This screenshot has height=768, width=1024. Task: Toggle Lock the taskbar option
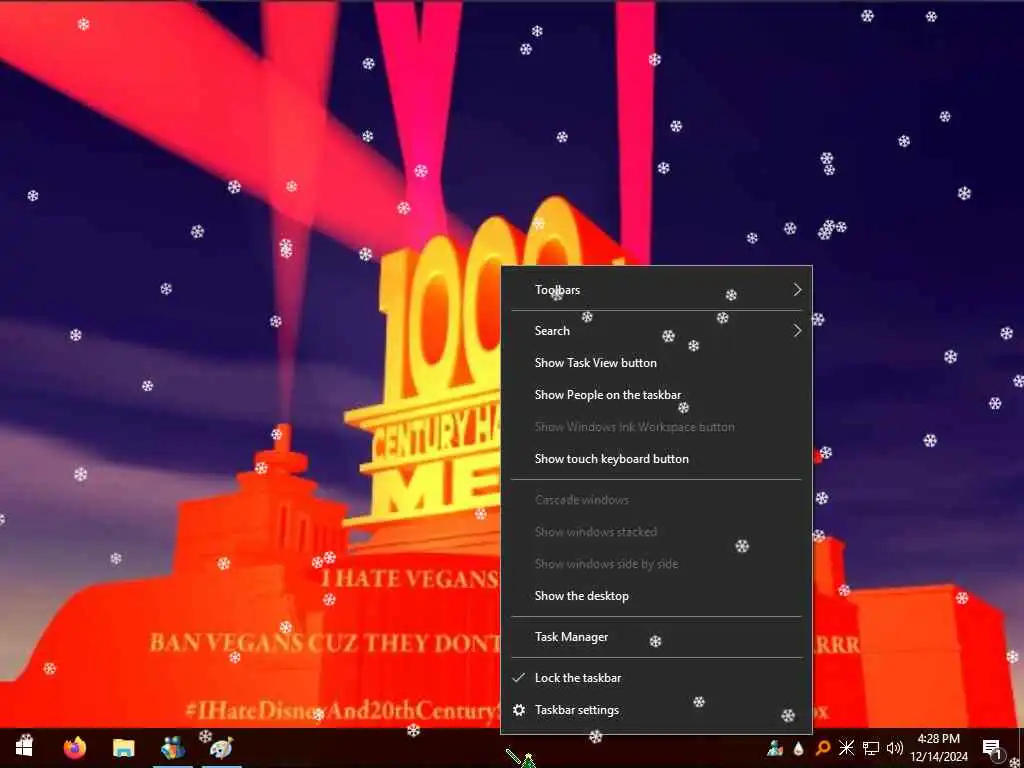(x=656, y=679)
